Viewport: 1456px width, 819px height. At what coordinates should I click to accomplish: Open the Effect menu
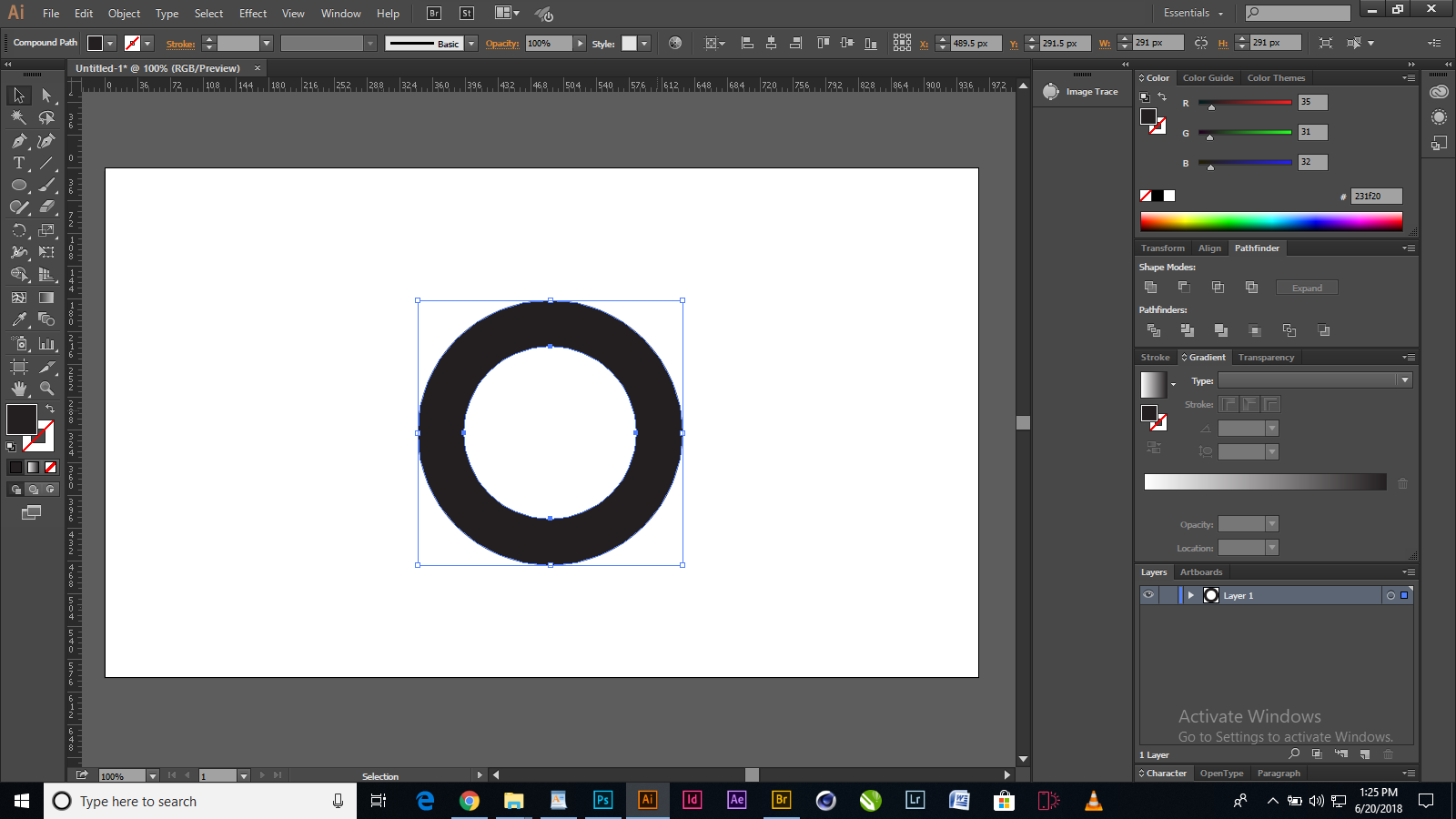click(253, 14)
